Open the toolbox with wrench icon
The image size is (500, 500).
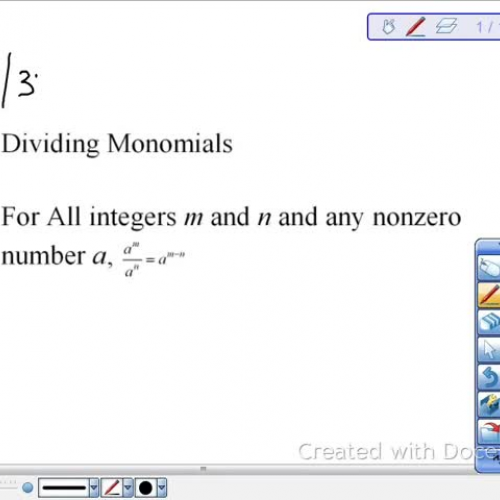[x=489, y=404]
